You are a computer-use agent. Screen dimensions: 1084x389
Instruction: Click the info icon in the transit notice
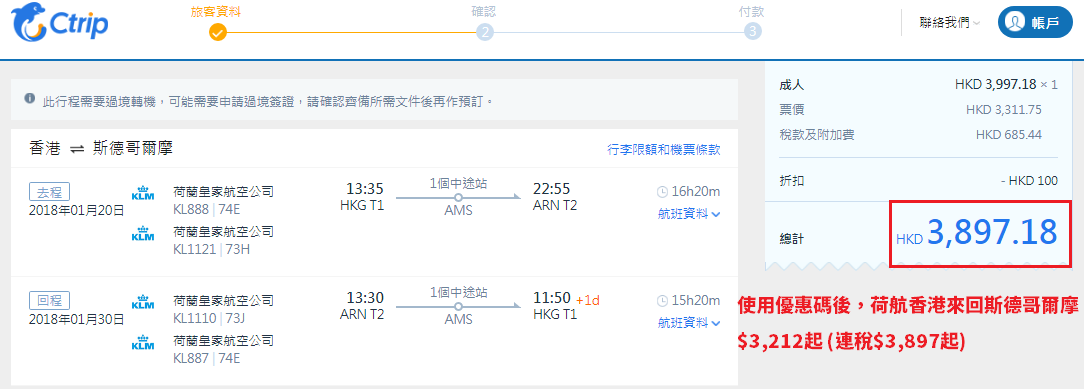(x=30, y=99)
